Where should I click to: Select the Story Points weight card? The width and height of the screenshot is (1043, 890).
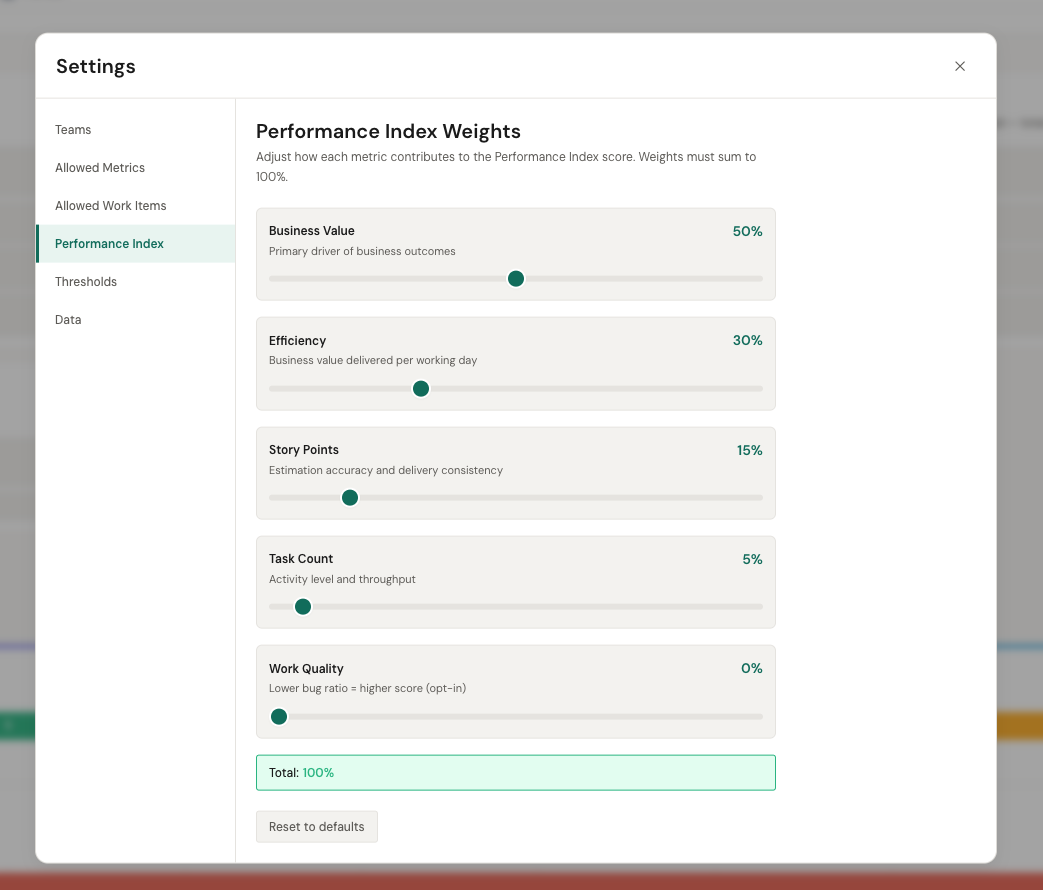[x=515, y=473]
